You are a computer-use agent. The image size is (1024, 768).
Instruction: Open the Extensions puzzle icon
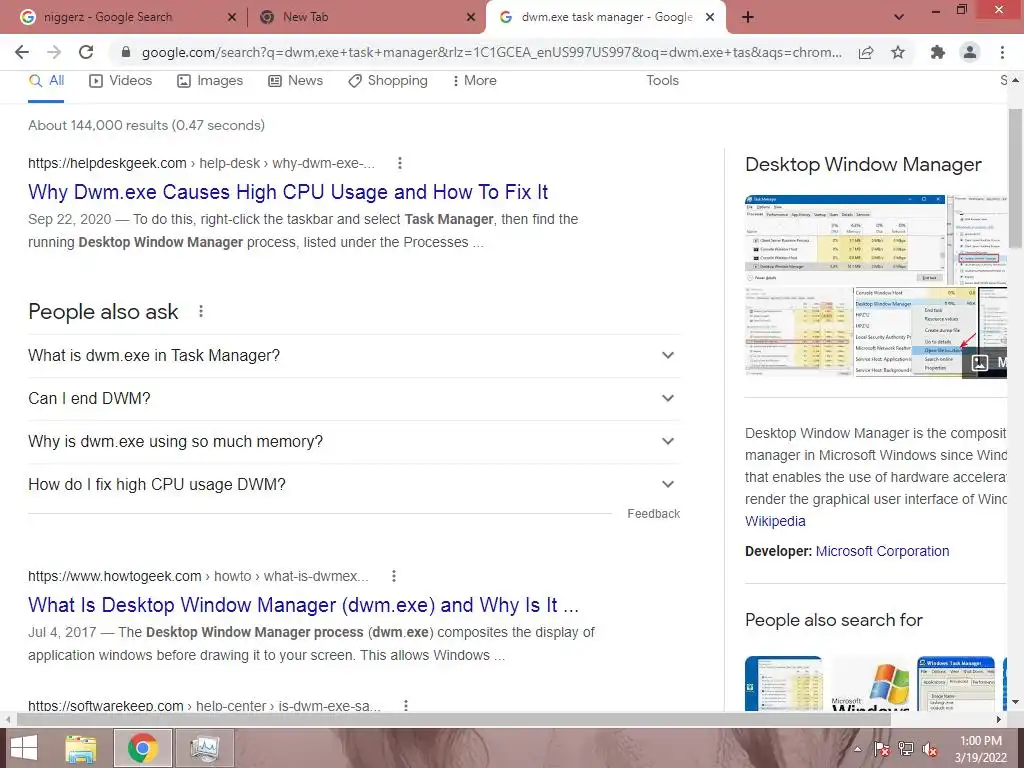[938, 52]
